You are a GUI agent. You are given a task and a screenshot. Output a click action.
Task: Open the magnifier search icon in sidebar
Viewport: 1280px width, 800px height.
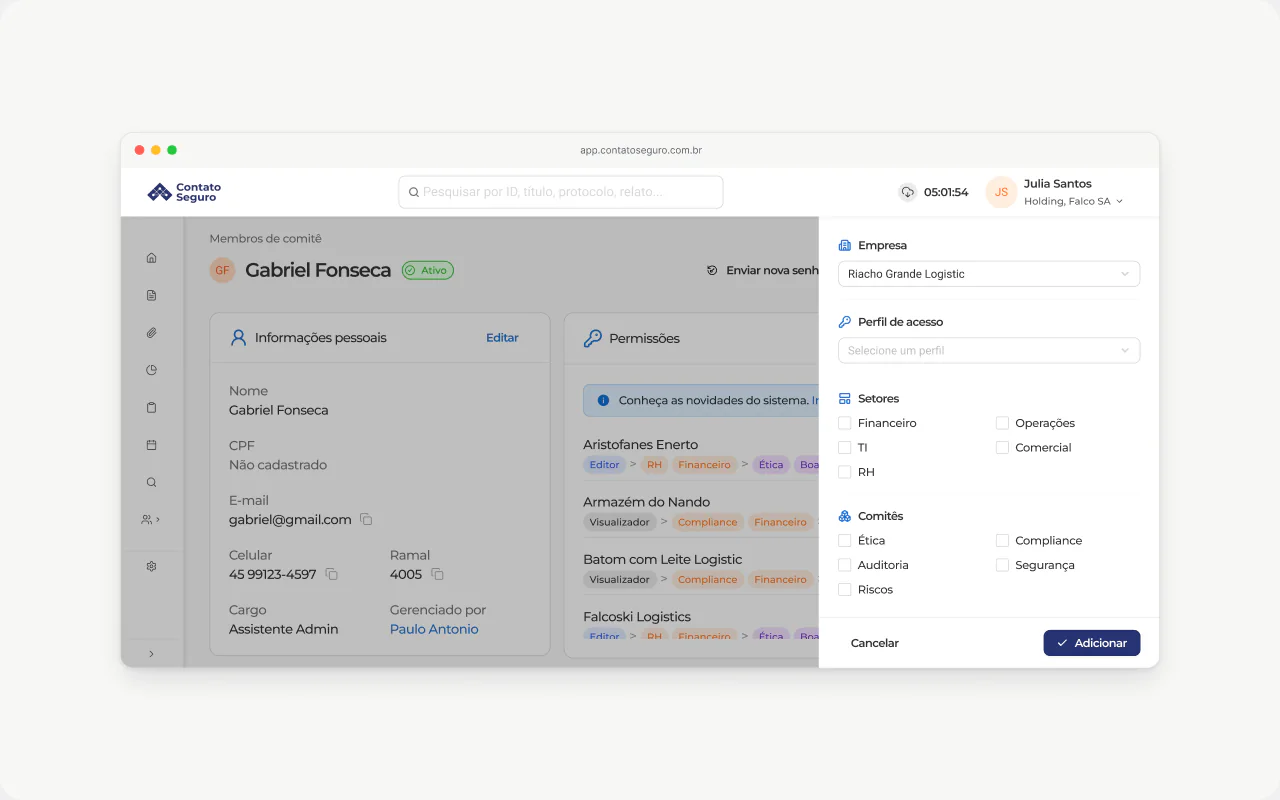[152, 482]
